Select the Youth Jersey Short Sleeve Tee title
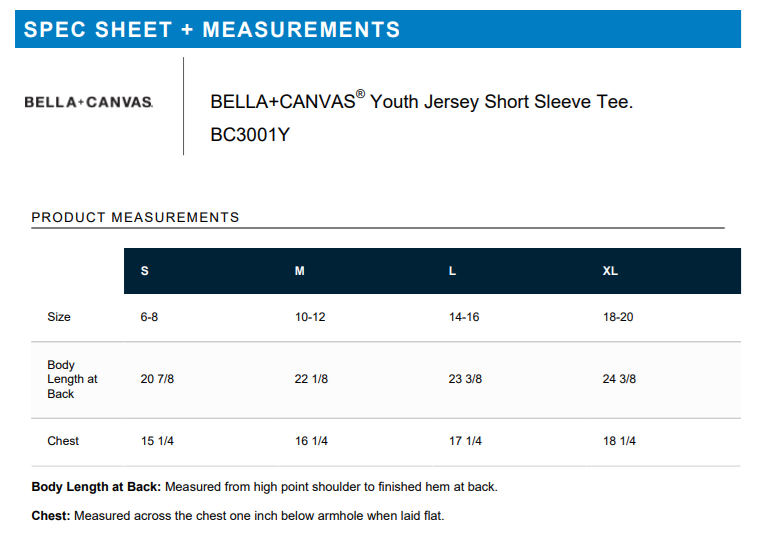Viewport: 757px width, 538px height. 421,102
